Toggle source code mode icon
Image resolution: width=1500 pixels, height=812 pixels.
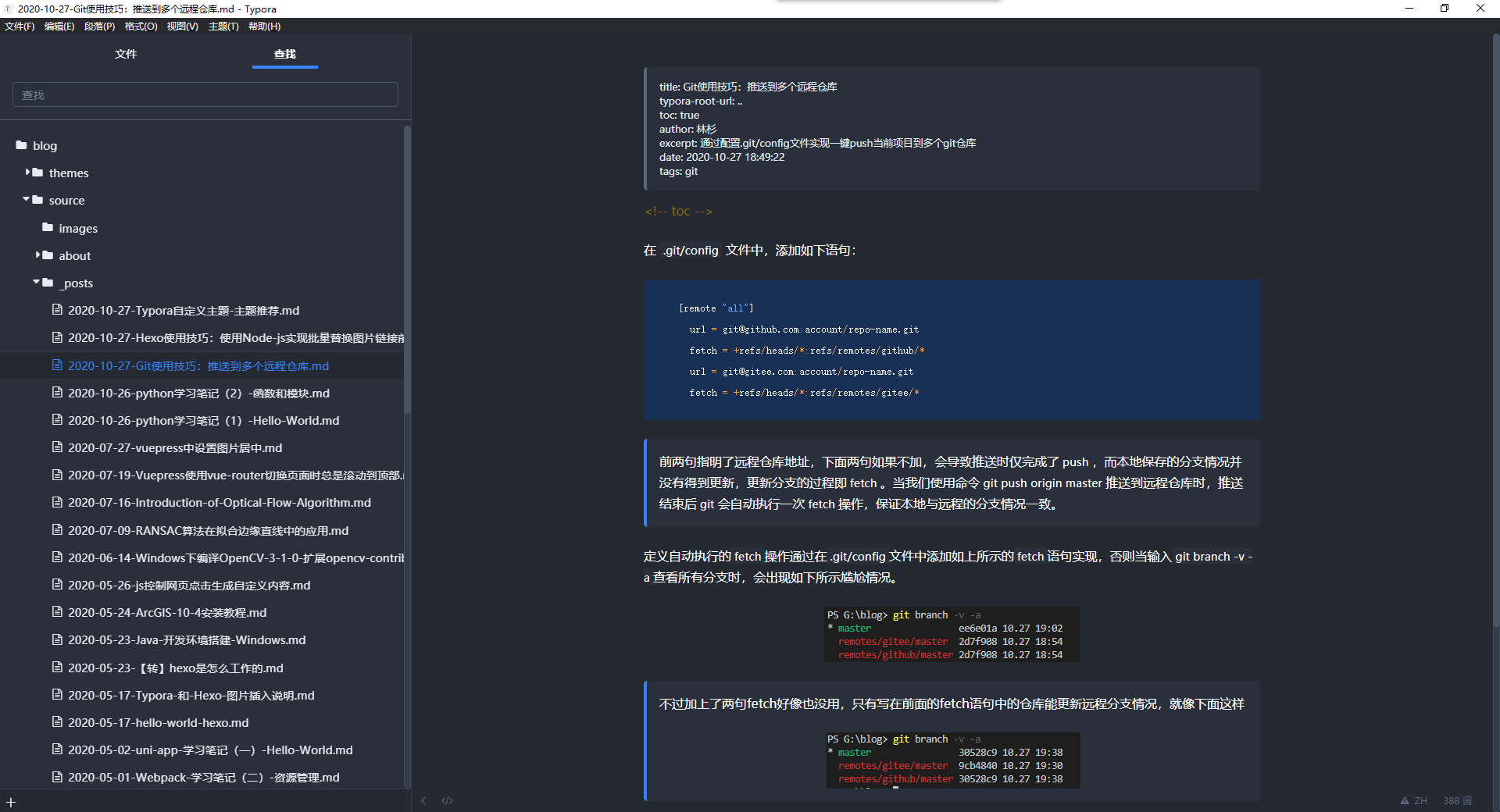(x=447, y=800)
